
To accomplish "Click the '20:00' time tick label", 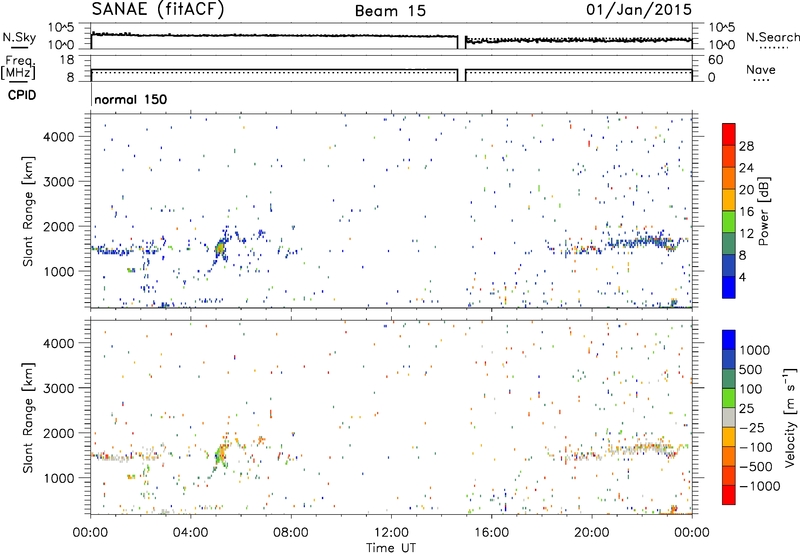I will 591,533.
